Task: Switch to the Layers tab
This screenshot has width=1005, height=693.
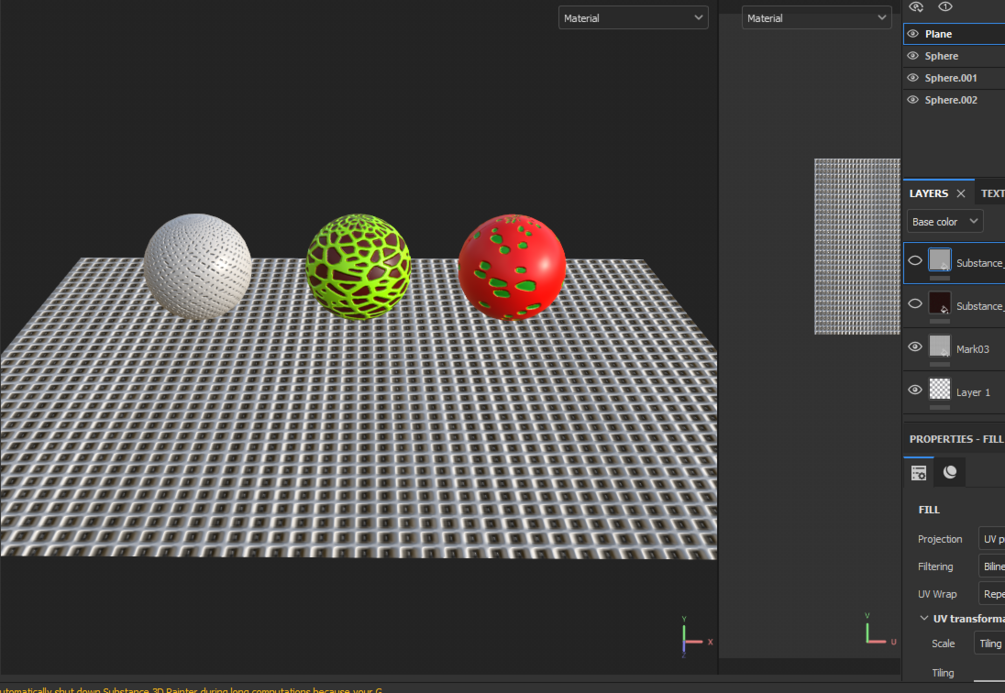Action: 928,194
